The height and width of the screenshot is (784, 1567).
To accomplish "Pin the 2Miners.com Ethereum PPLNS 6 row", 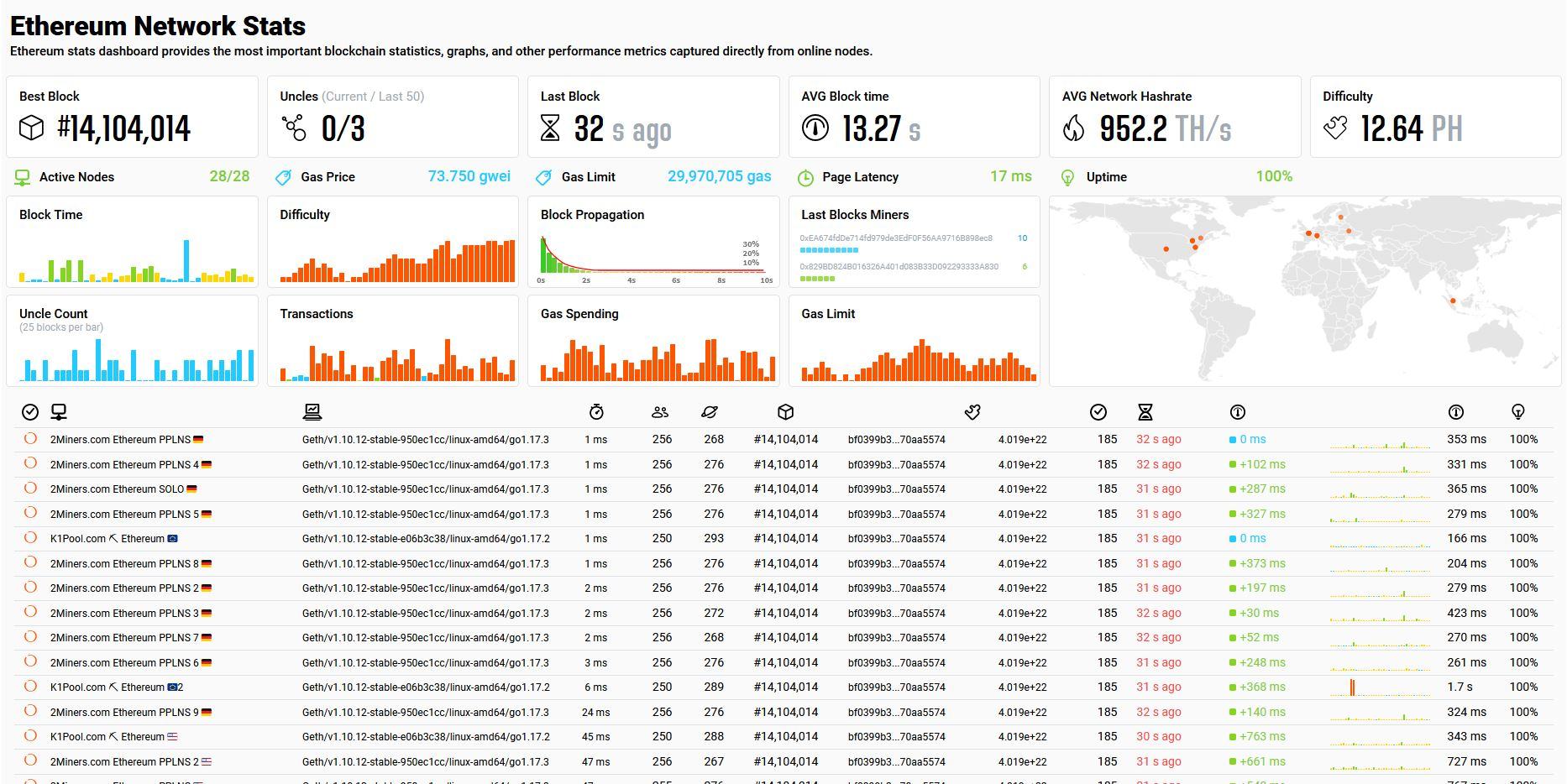I will 30,661.
